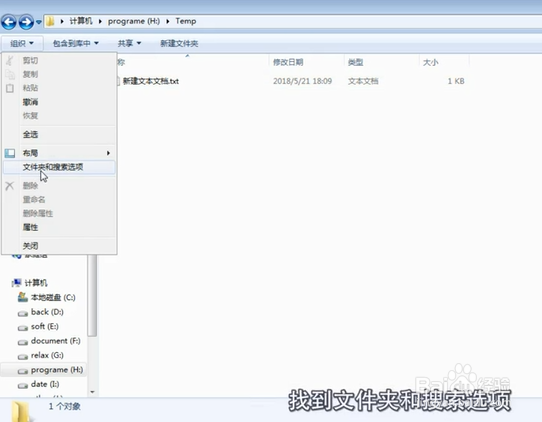Click copy icon beside 复制

pyautogui.click(x=10, y=74)
